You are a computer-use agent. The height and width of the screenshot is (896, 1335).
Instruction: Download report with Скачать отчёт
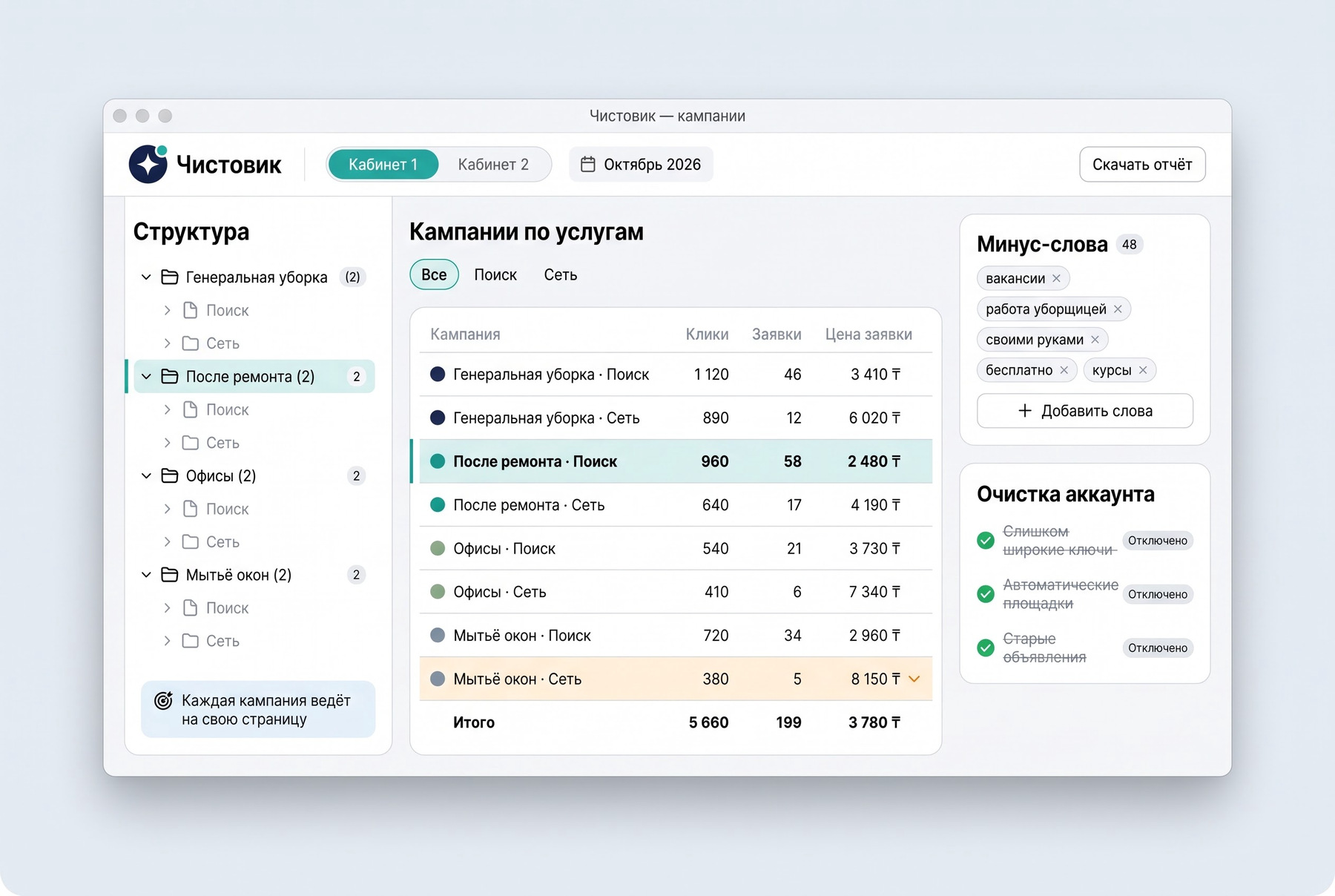pyautogui.click(x=1142, y=165)
